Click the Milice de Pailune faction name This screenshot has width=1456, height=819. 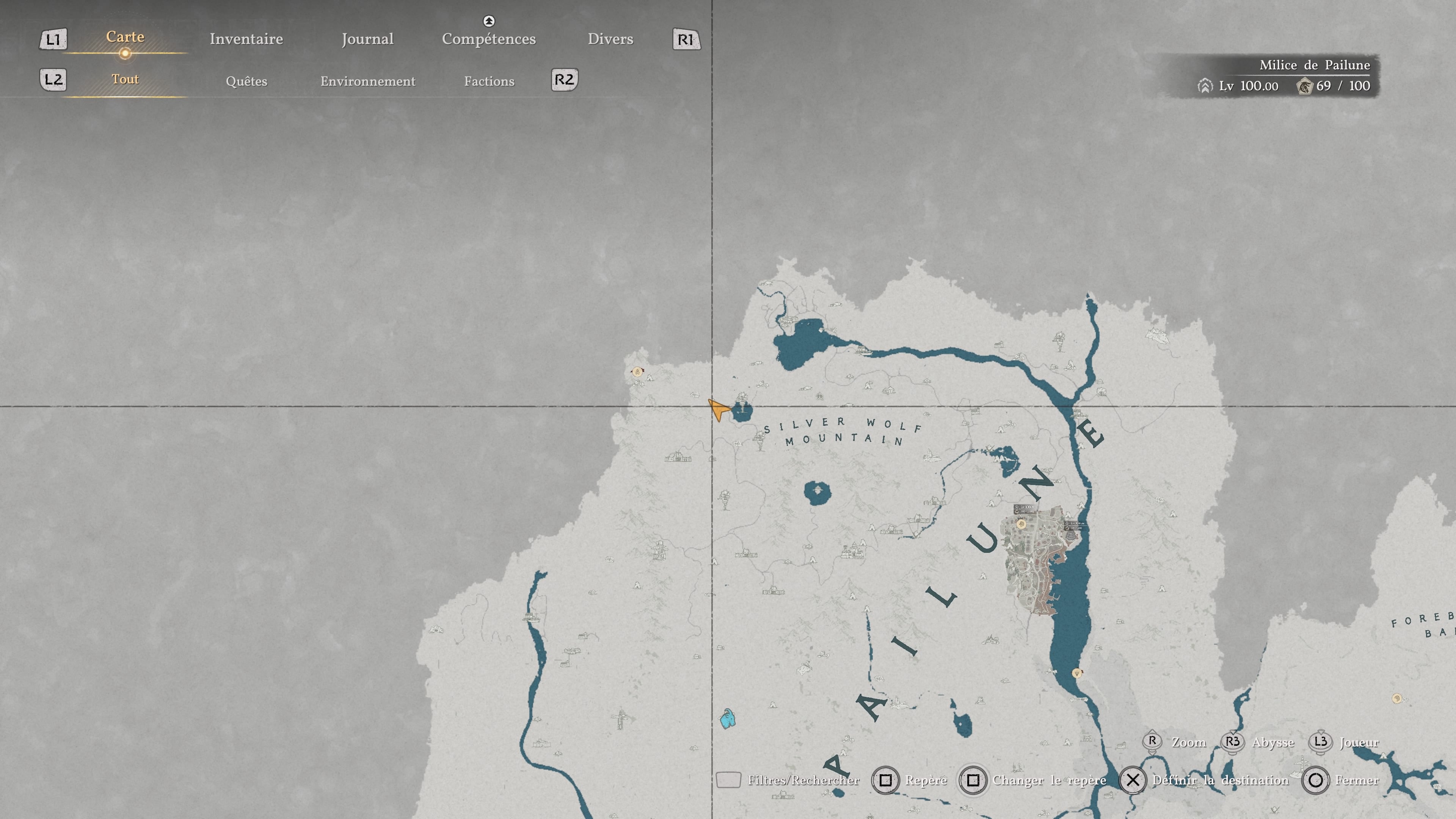click(1315, 65)
